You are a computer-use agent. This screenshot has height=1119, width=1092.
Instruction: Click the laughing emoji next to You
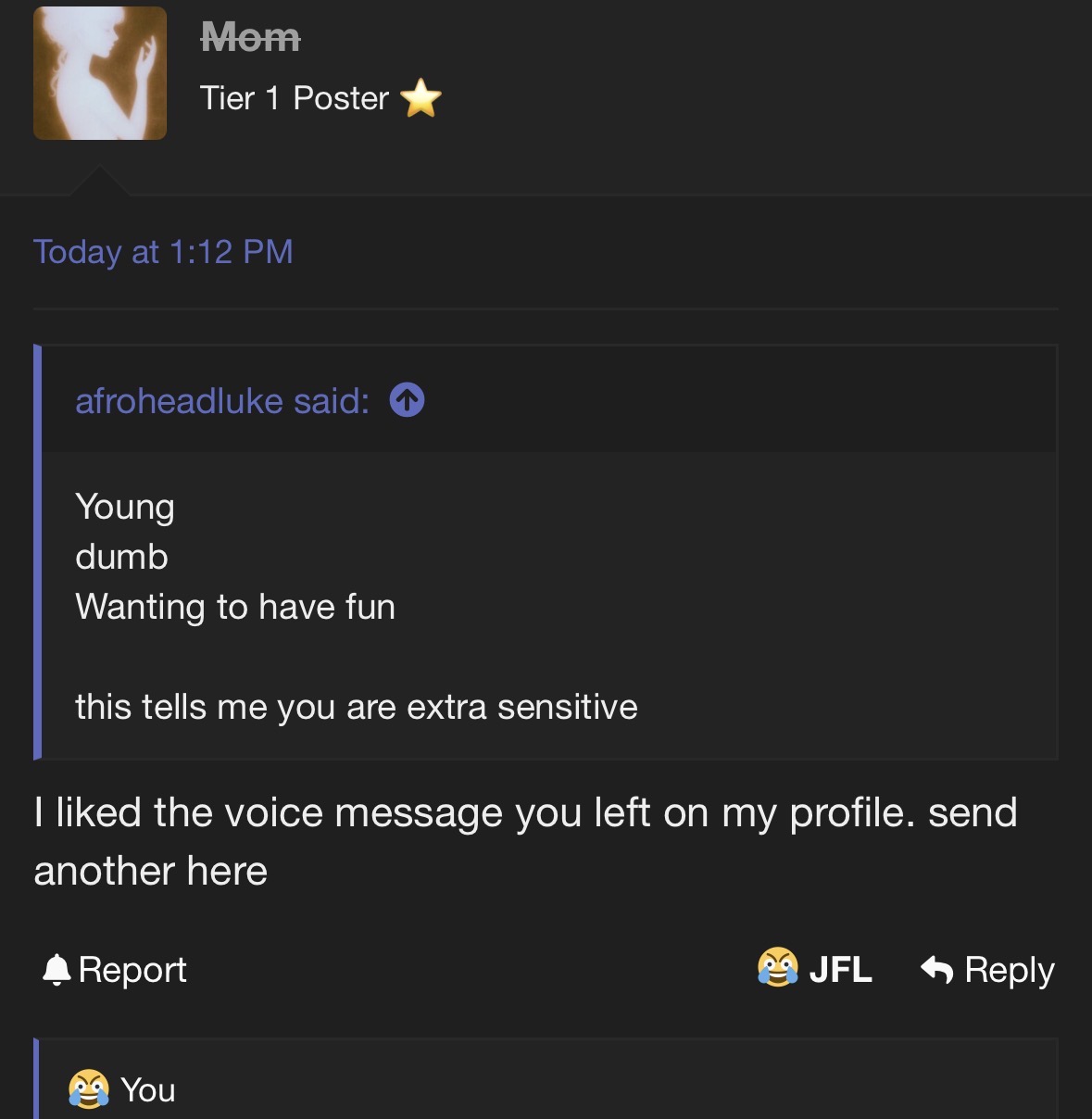pos(89,1089)
